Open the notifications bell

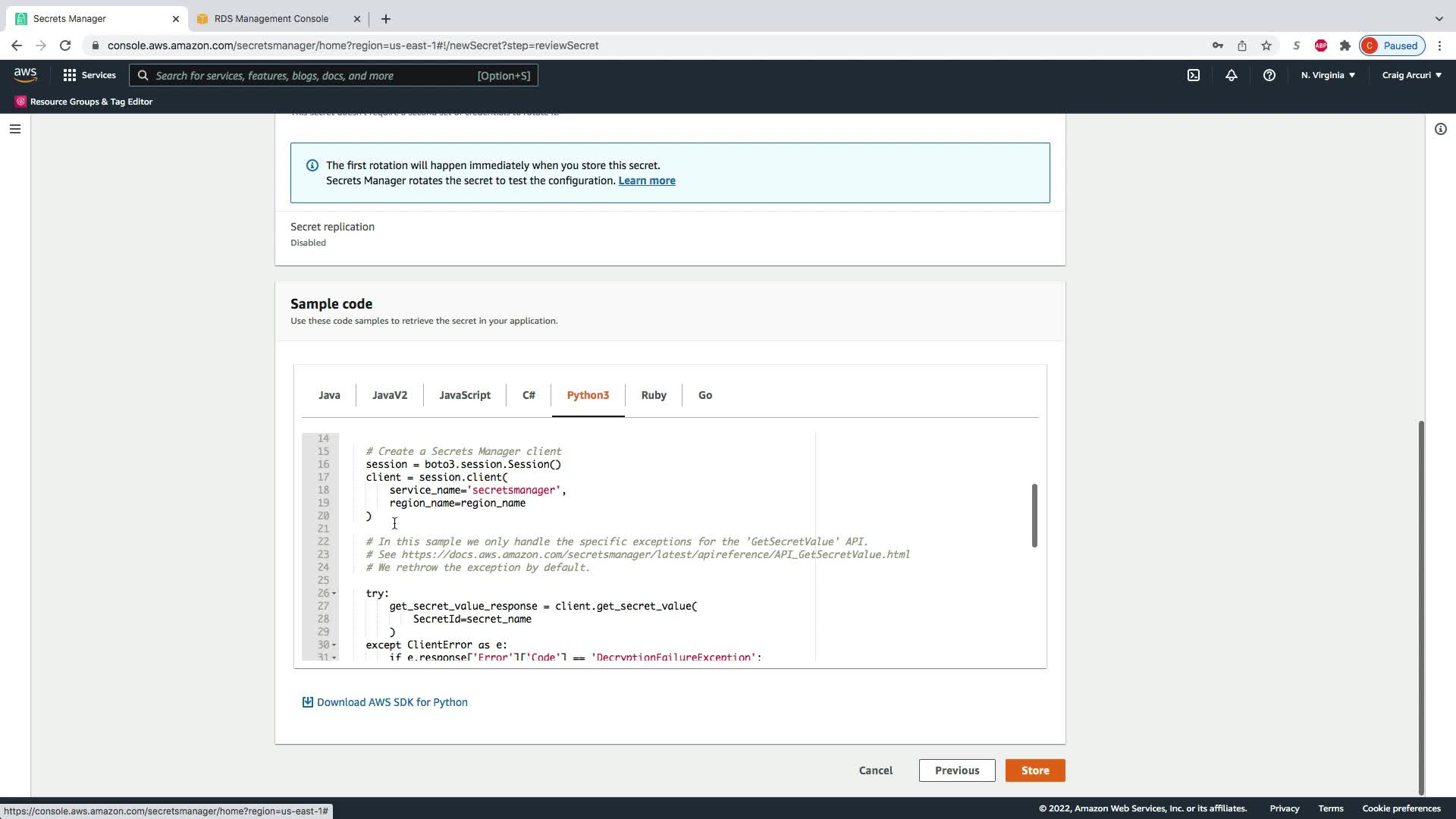(x=1231, y=75)
